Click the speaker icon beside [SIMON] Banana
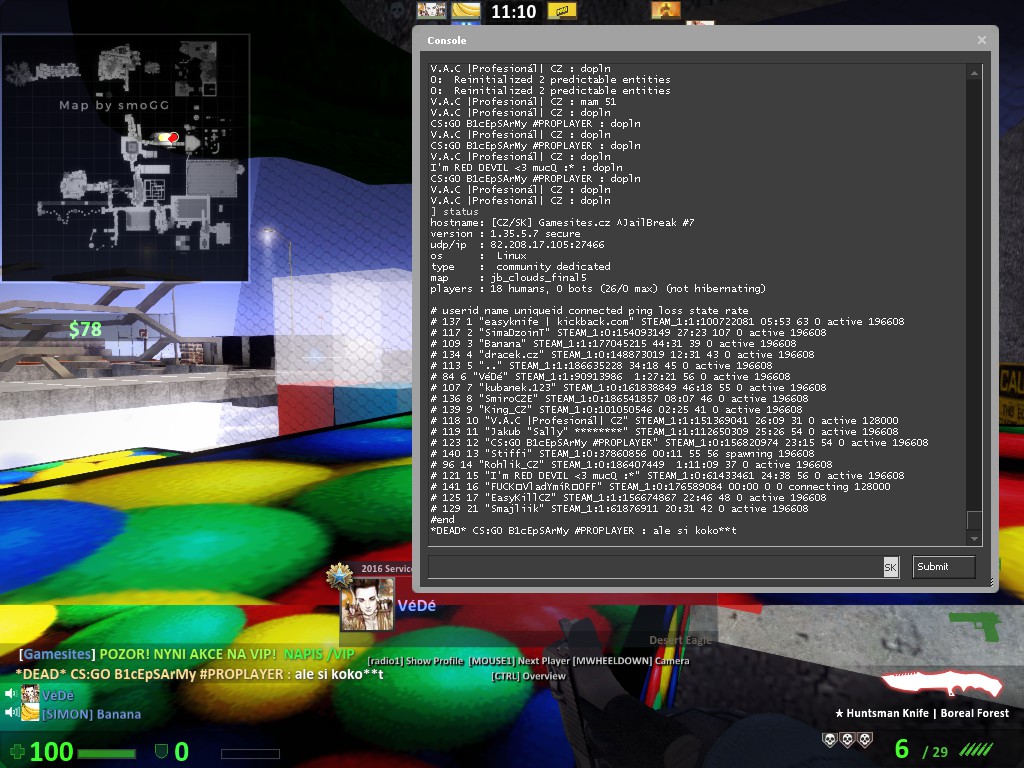This screenshot has height=768, width=1024. click(11, 712)
